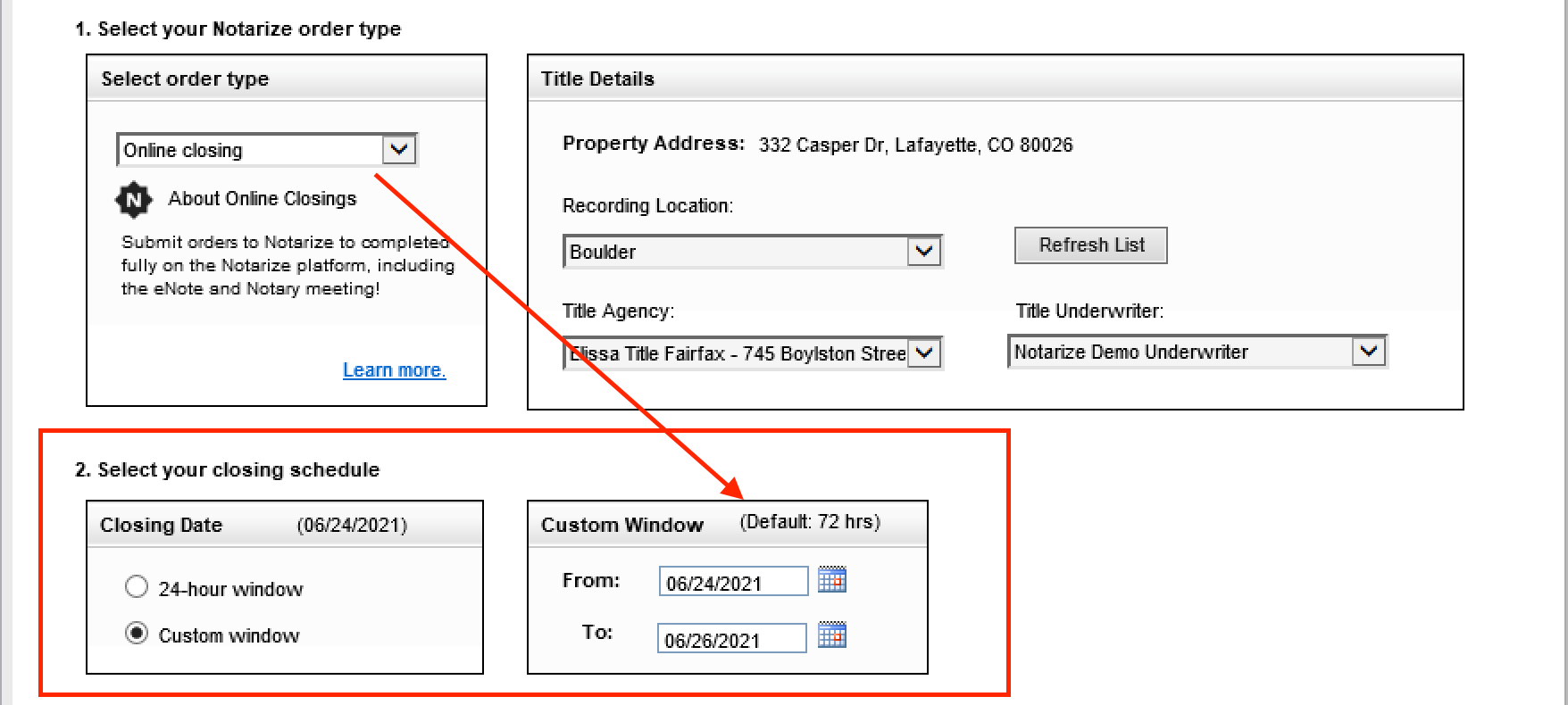1568x705 pixels.
Task: Click the (06/24/2021) closing date text
Action: [x=352, y=525]
